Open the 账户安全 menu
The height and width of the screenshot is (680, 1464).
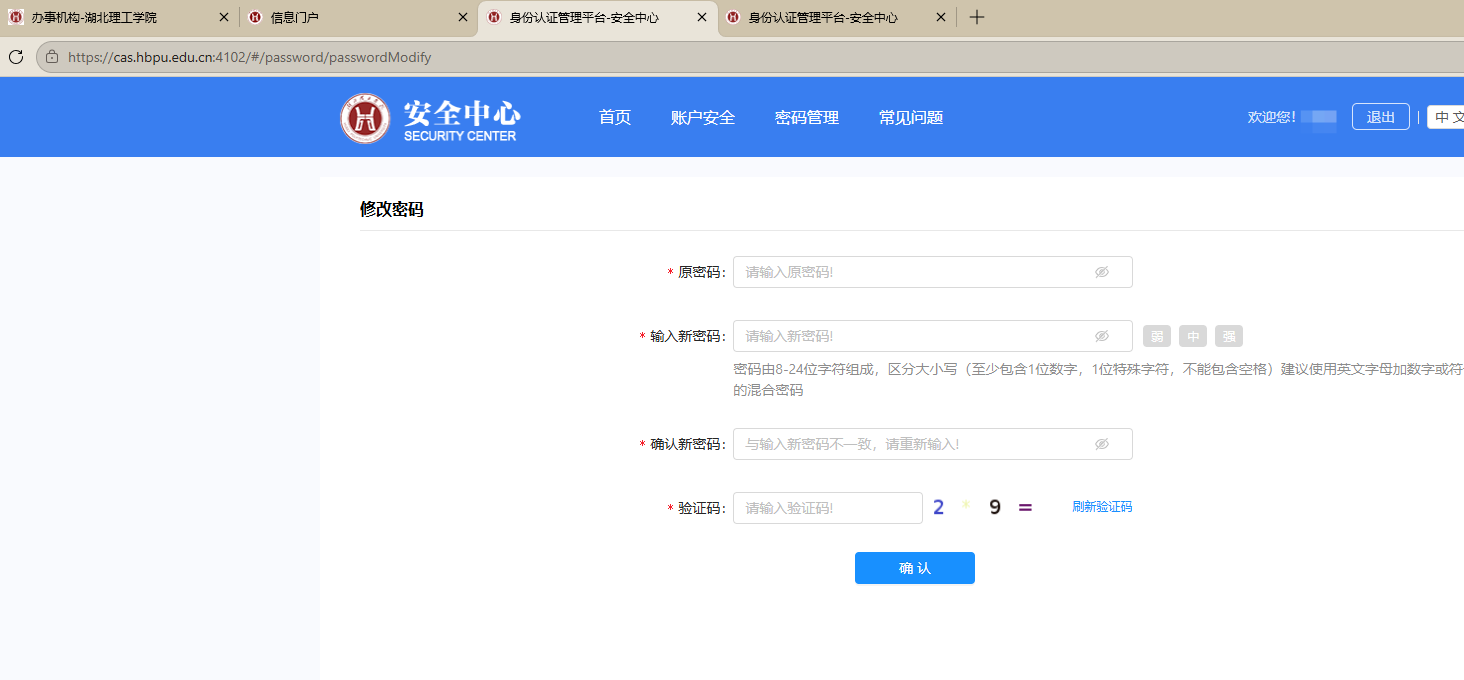703,117
